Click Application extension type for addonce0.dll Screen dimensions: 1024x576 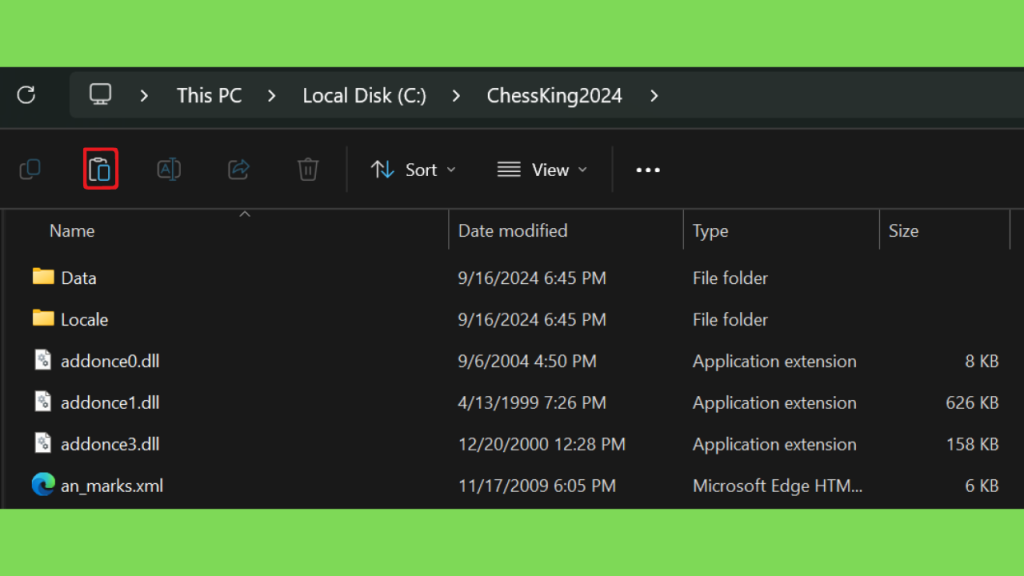coord(775,361)
